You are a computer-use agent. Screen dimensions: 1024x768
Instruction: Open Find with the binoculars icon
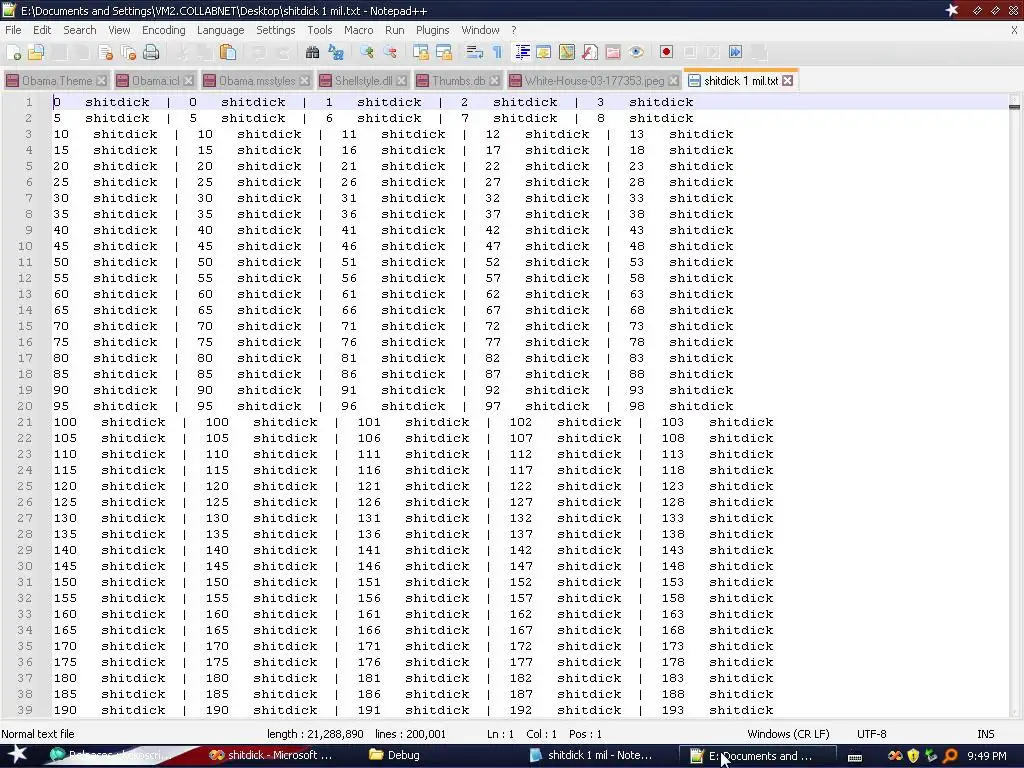coord(312,52)
